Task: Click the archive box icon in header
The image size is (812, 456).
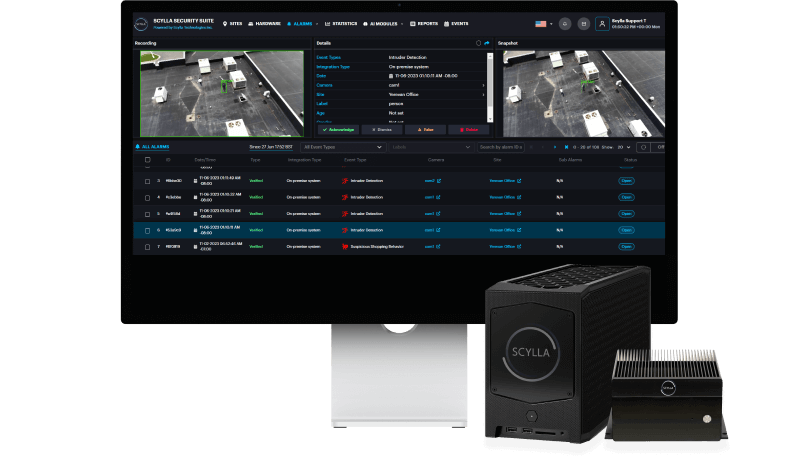Action: point(584,24)
